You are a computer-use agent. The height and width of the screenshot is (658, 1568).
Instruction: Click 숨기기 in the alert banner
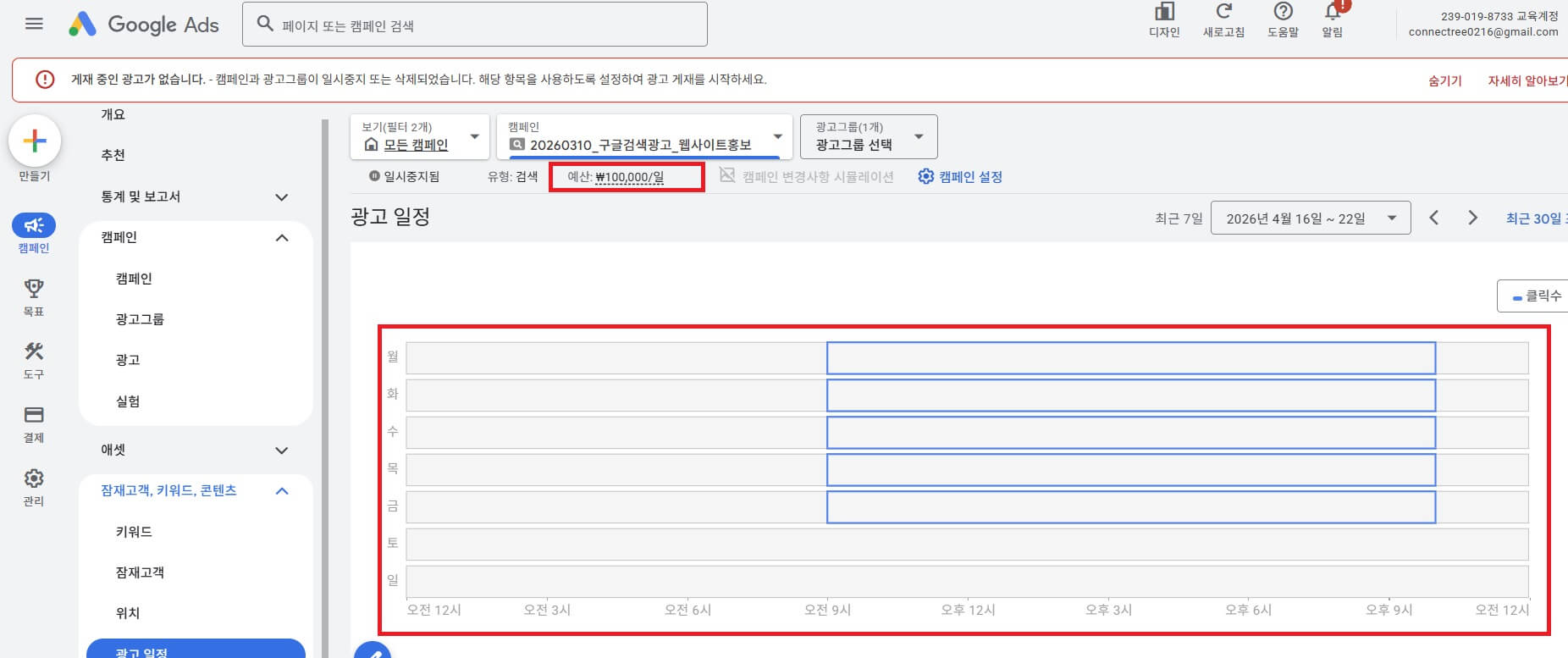[1444, 80]
